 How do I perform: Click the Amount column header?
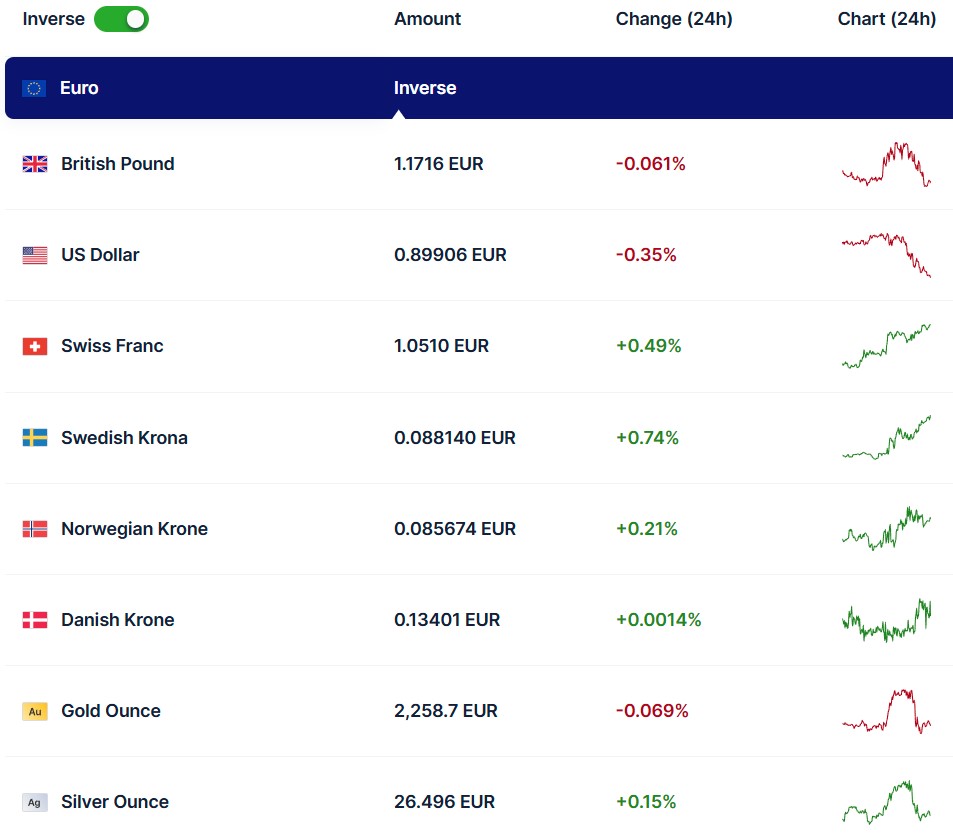pos(427,19)
